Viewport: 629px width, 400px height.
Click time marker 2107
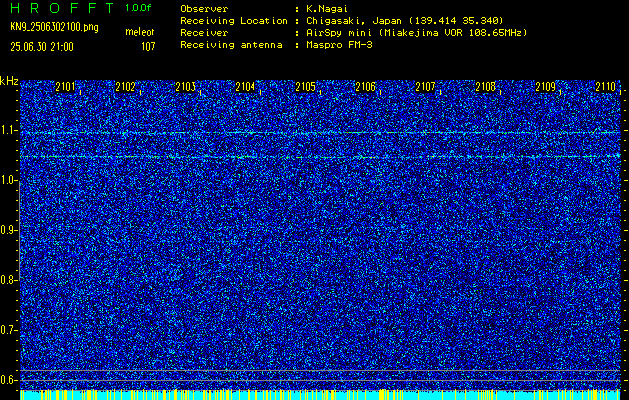point(425,87)
